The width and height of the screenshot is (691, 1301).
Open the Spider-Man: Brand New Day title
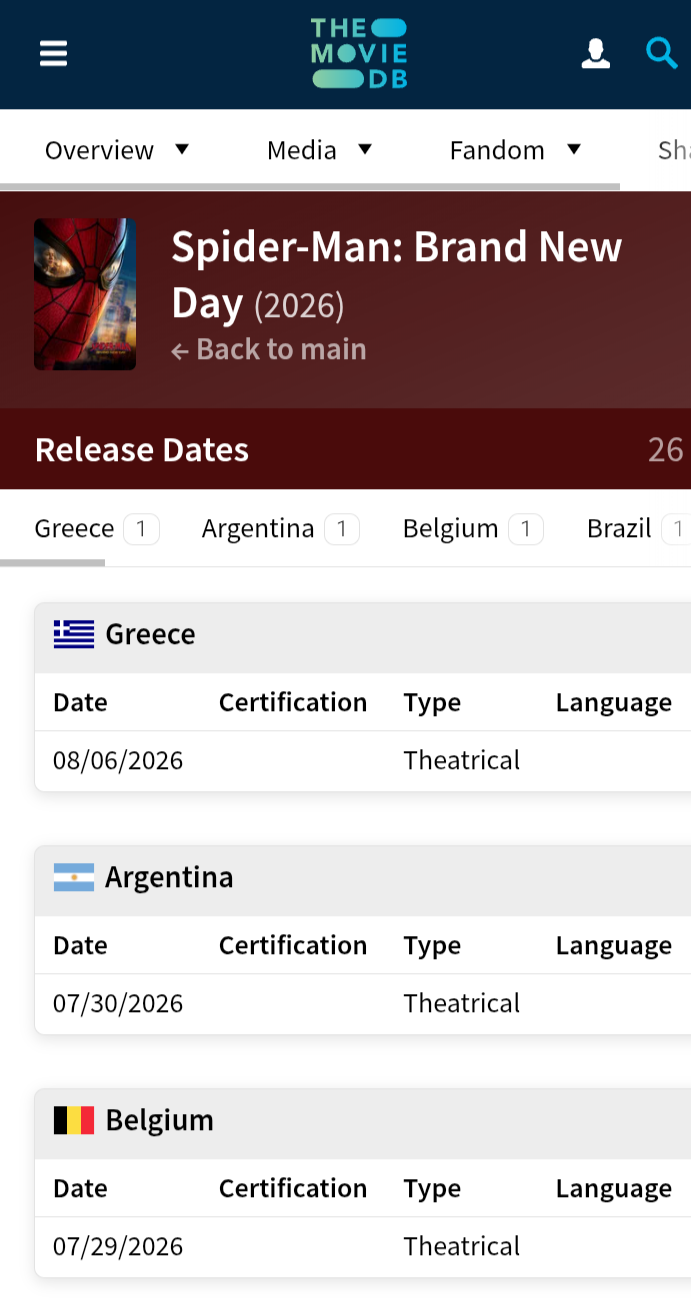click(397, 274)
